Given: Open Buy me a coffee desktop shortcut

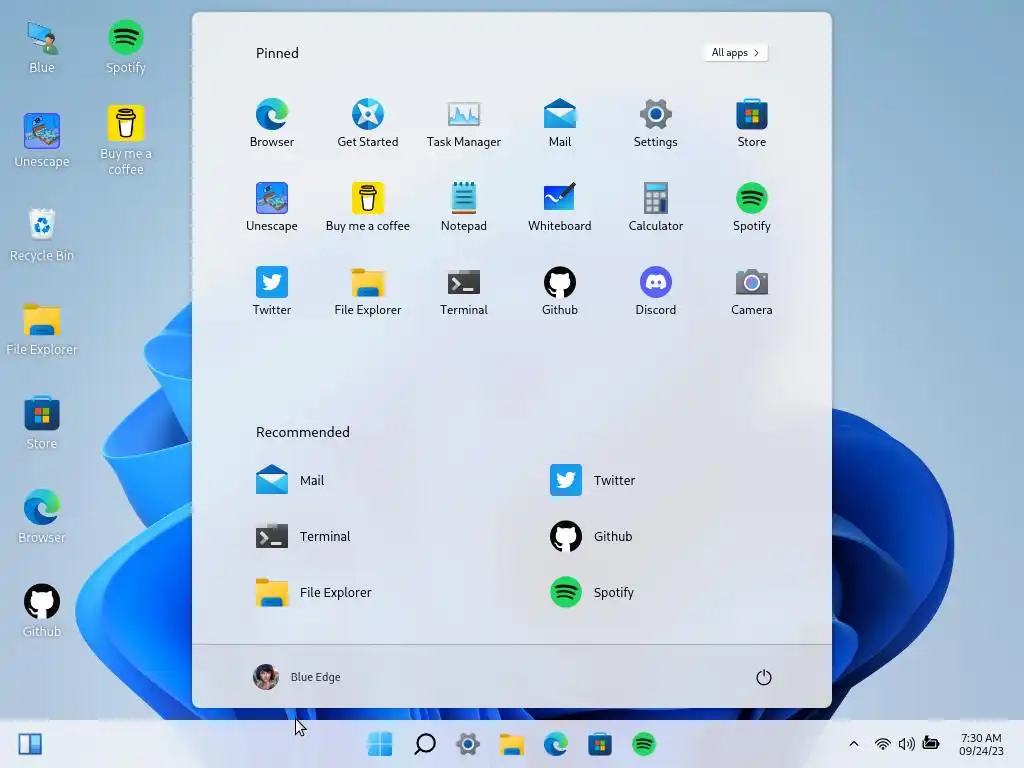Looking at the screenshot, I should point(126,140).
